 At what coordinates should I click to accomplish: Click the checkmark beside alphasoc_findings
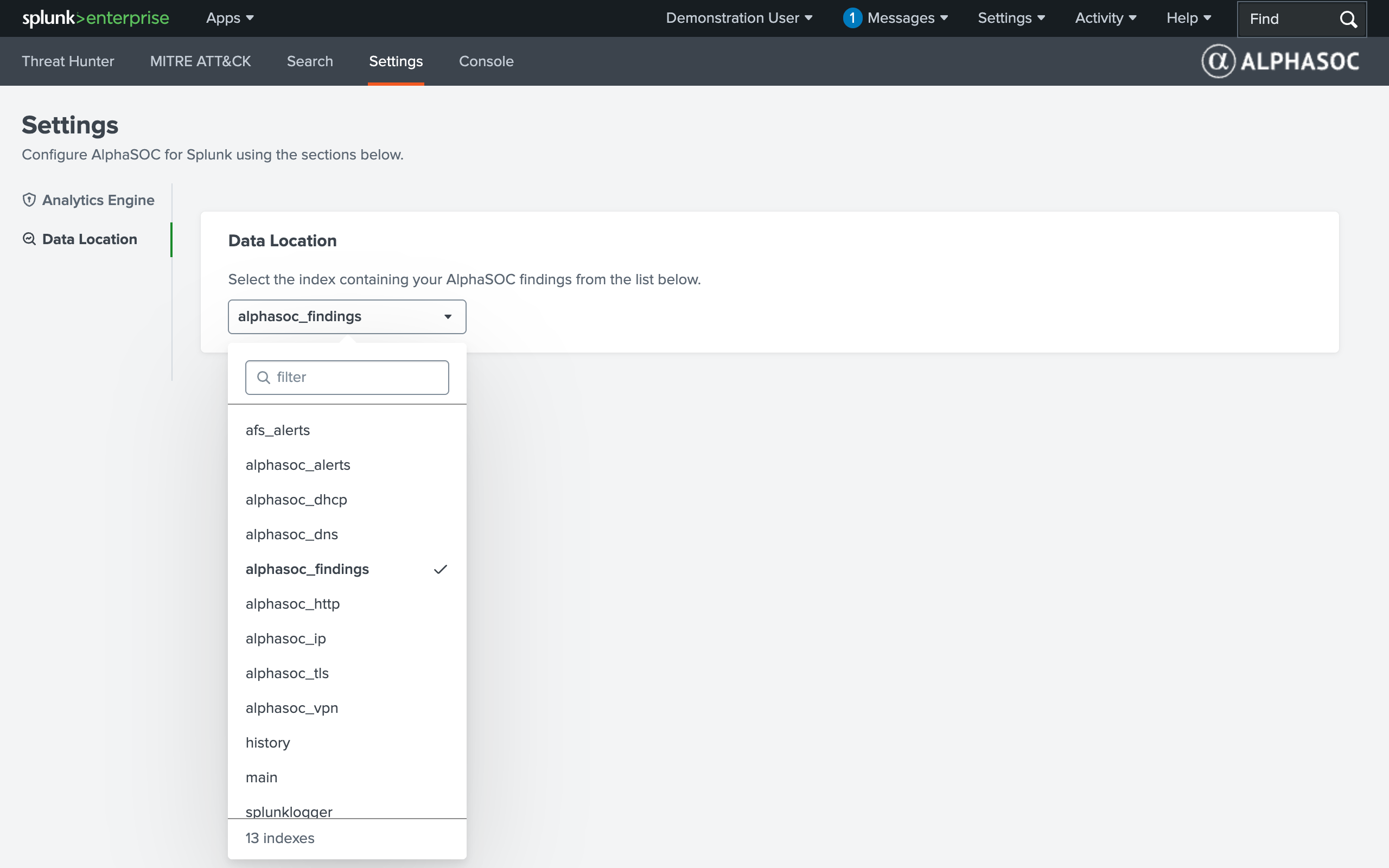(440, 569)
